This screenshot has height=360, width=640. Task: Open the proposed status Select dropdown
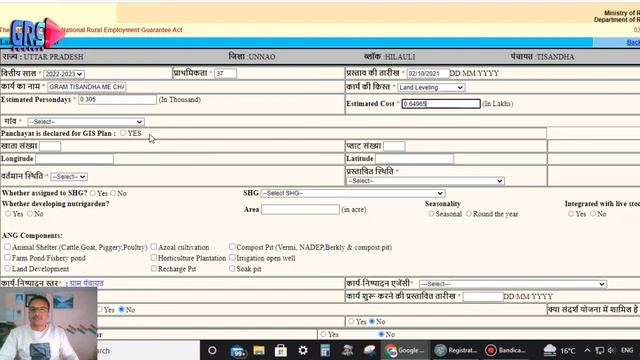[425, 181]
